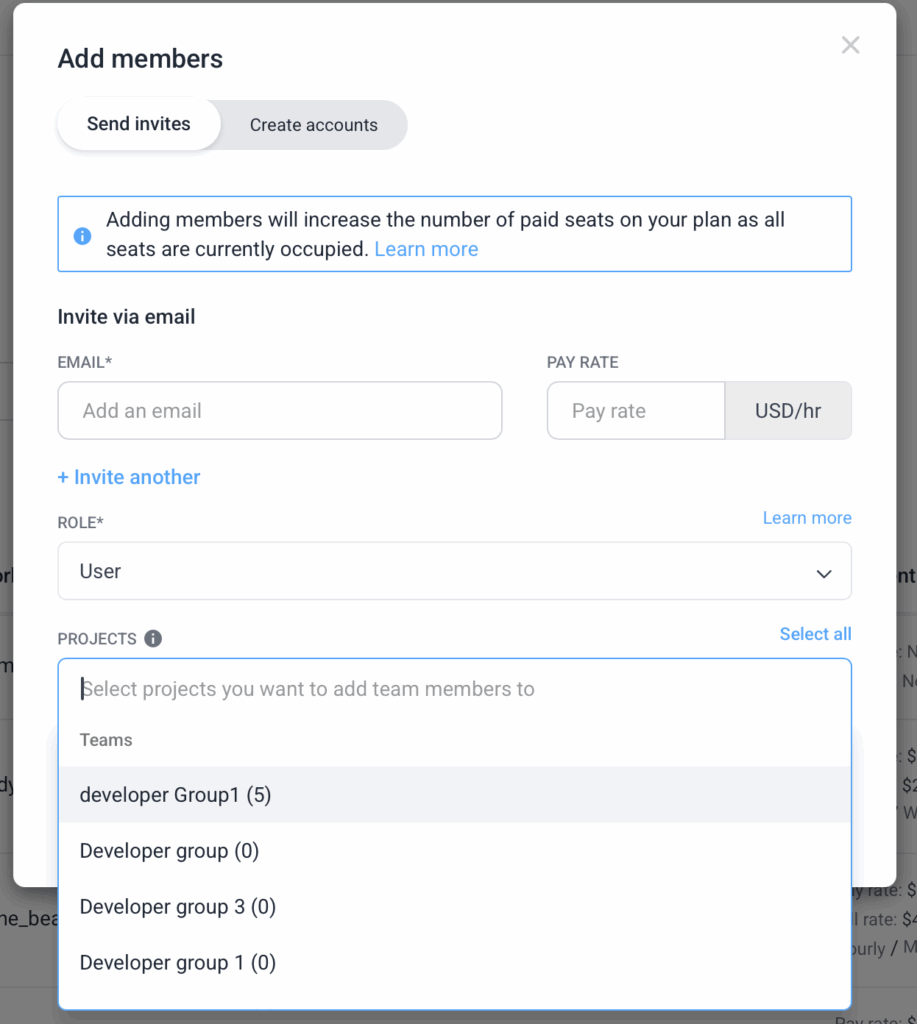Select developer Group1 (5) team option

coord(176,795)
